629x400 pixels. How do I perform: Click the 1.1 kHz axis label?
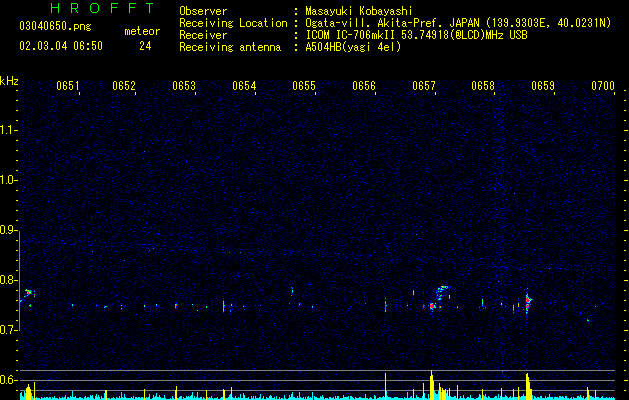point(9,130)
